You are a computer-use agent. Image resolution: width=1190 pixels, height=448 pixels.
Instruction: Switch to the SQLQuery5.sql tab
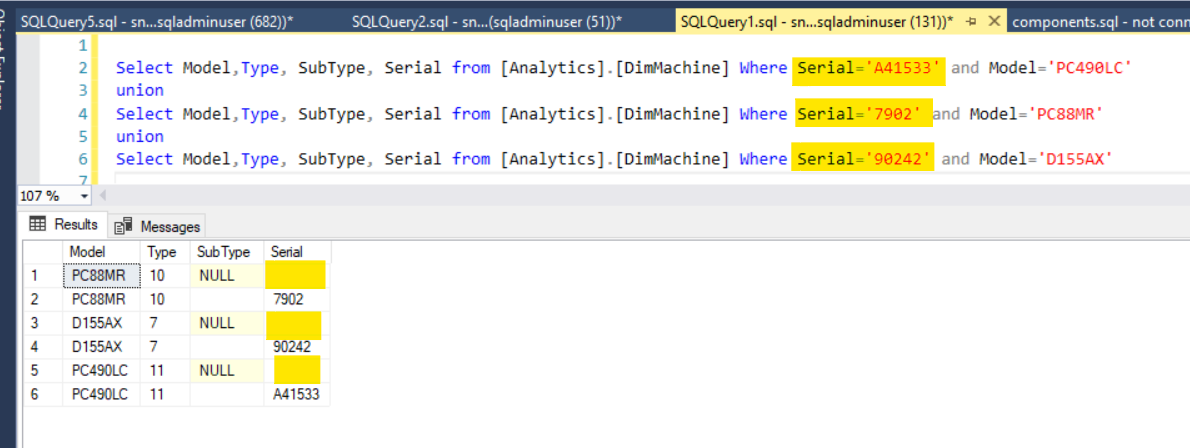click(157, 21)
